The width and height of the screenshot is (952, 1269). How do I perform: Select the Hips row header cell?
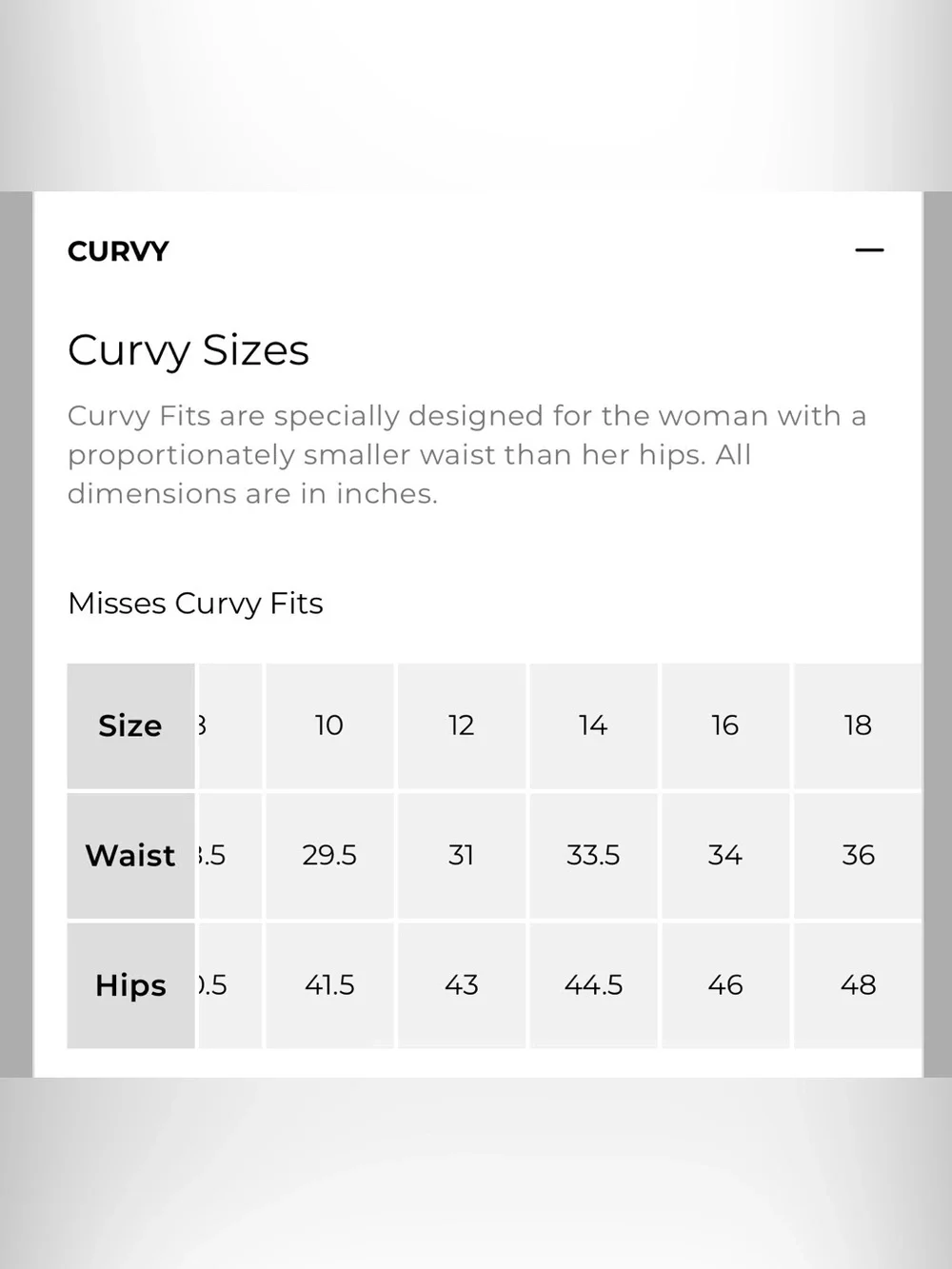pos(130,985)
